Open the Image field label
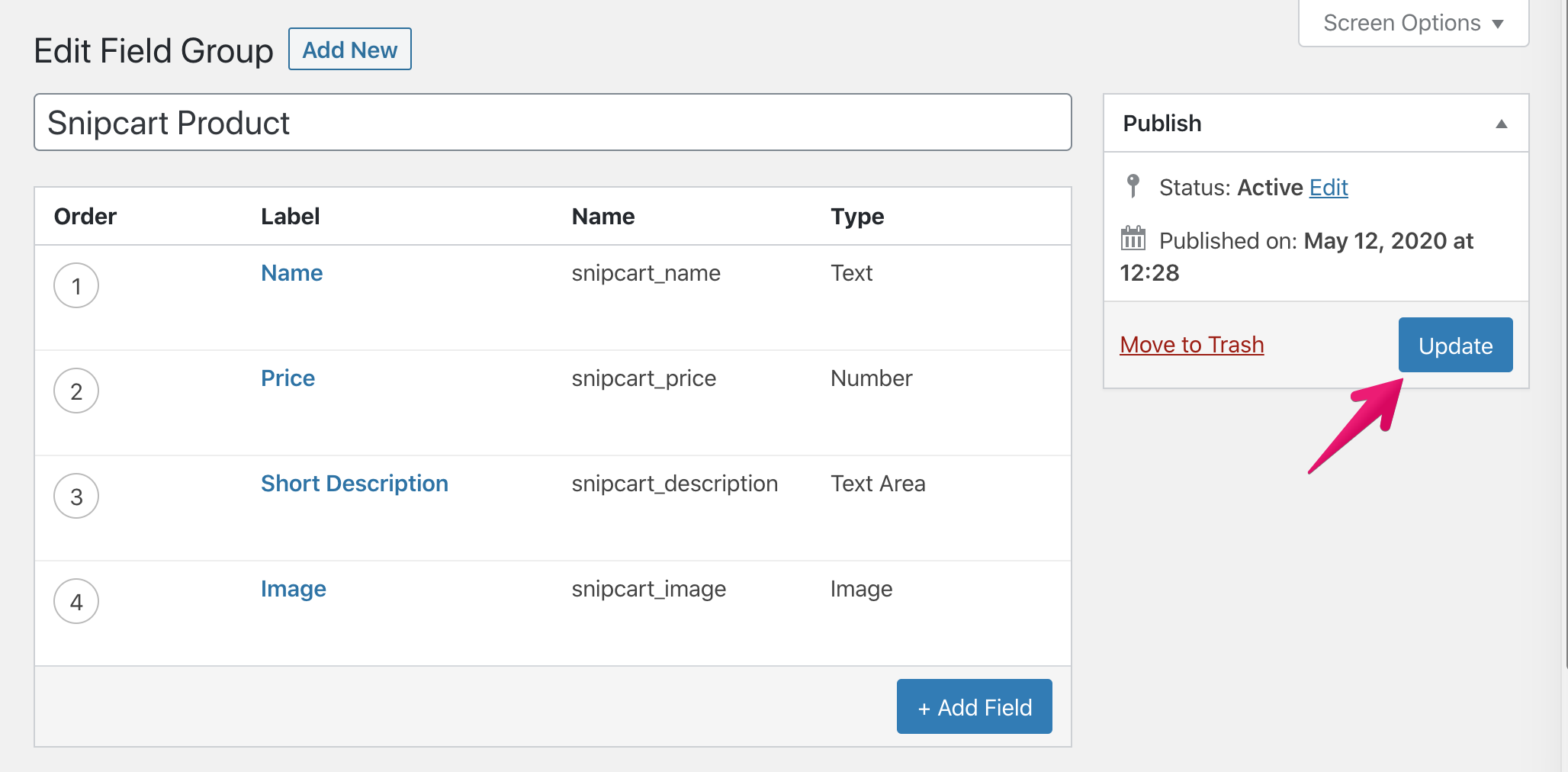Image resolution: width=1568 pixels, height=772 pixels. pos(293,589)
